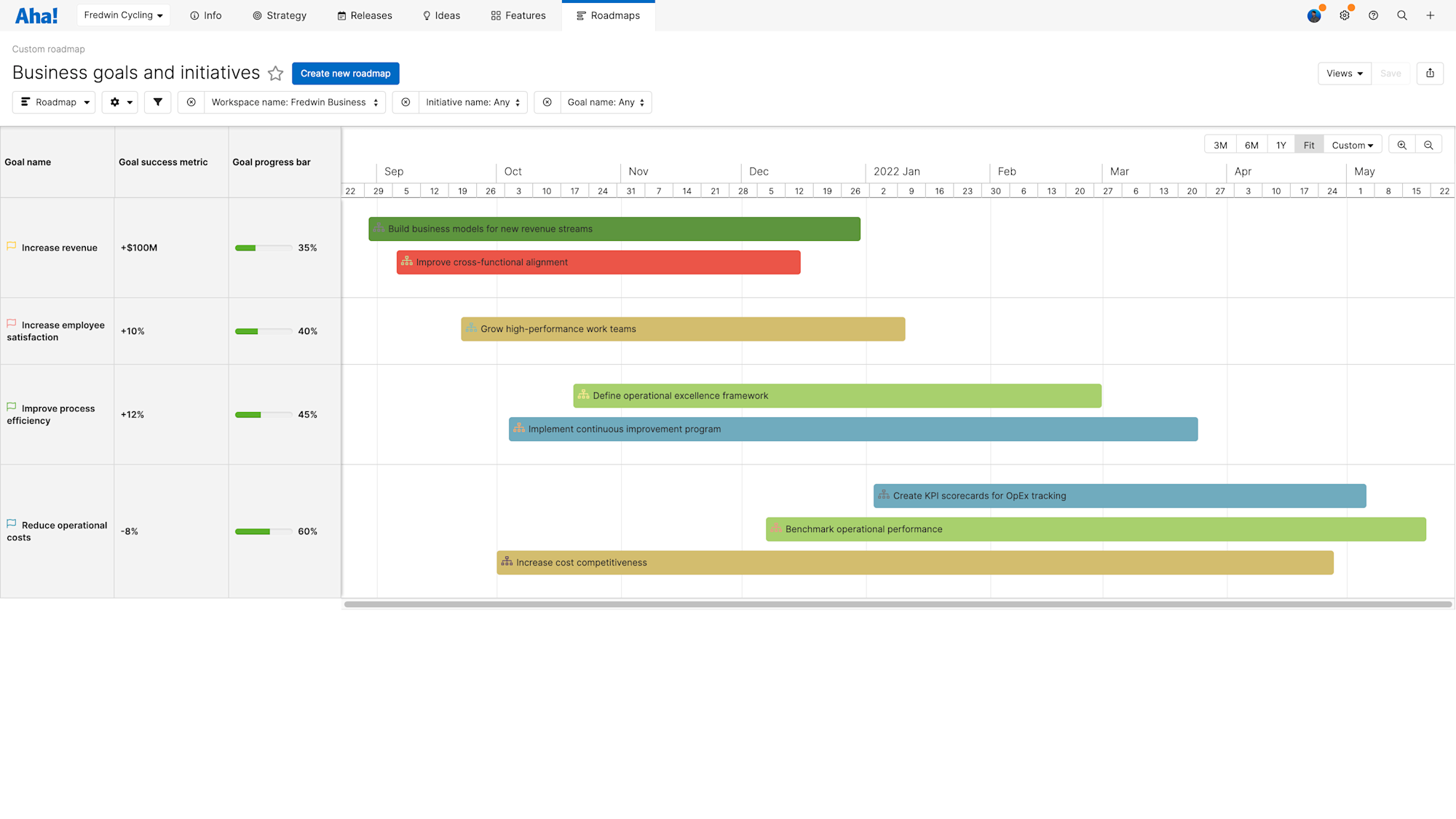Screen dimensions: 1456x819
Task: Open the Views dropdown
Action: (1344, 74)
